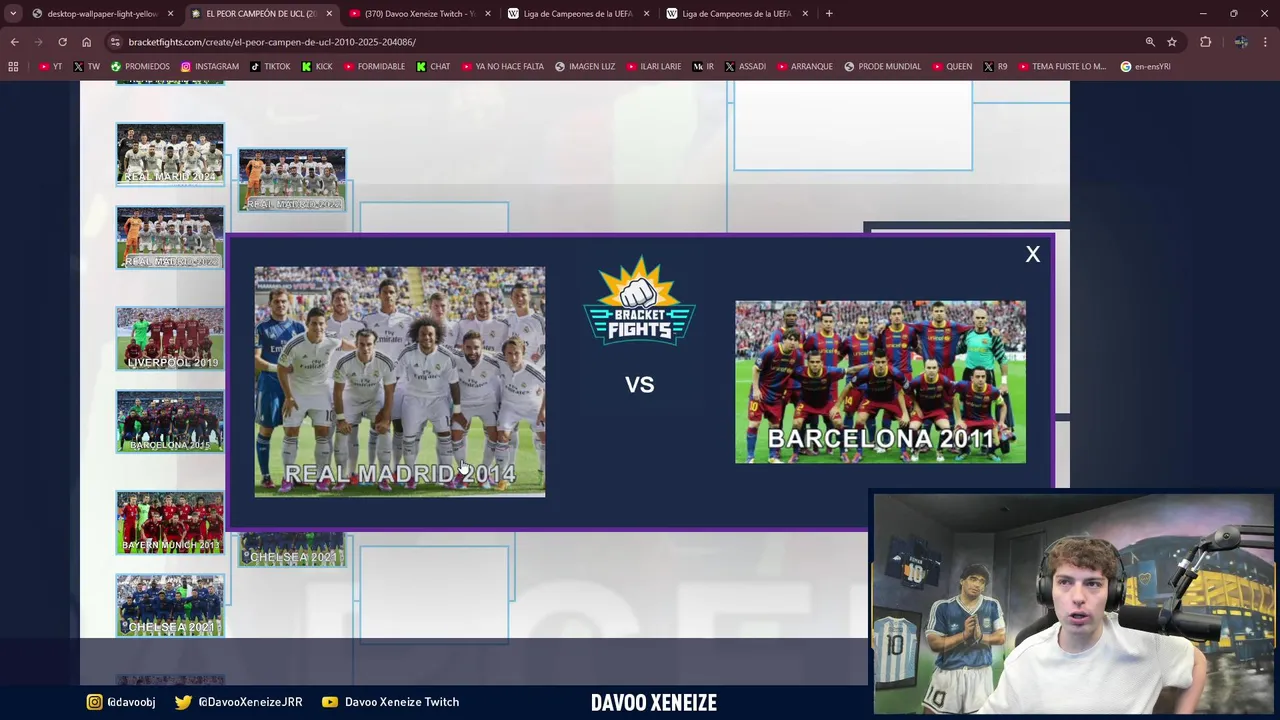
Task: Close the Davoo Xeneize Twitch tab
Action: coord(488,14)
